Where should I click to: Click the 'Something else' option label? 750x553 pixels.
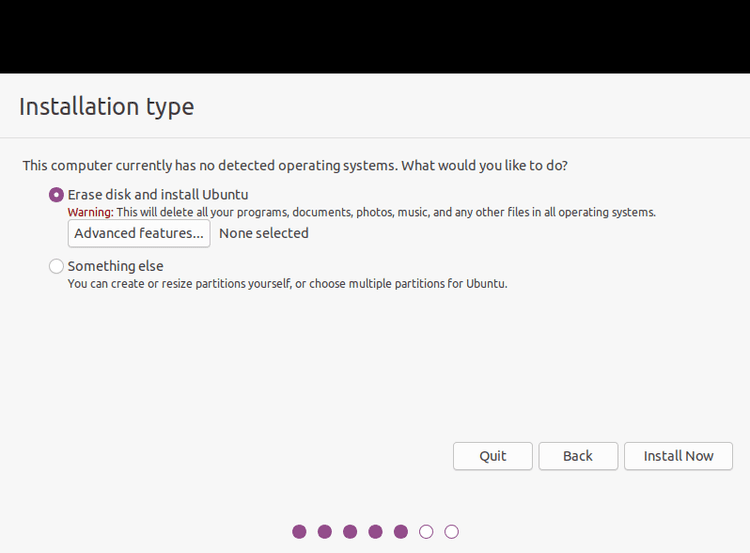tap(115, 266)
